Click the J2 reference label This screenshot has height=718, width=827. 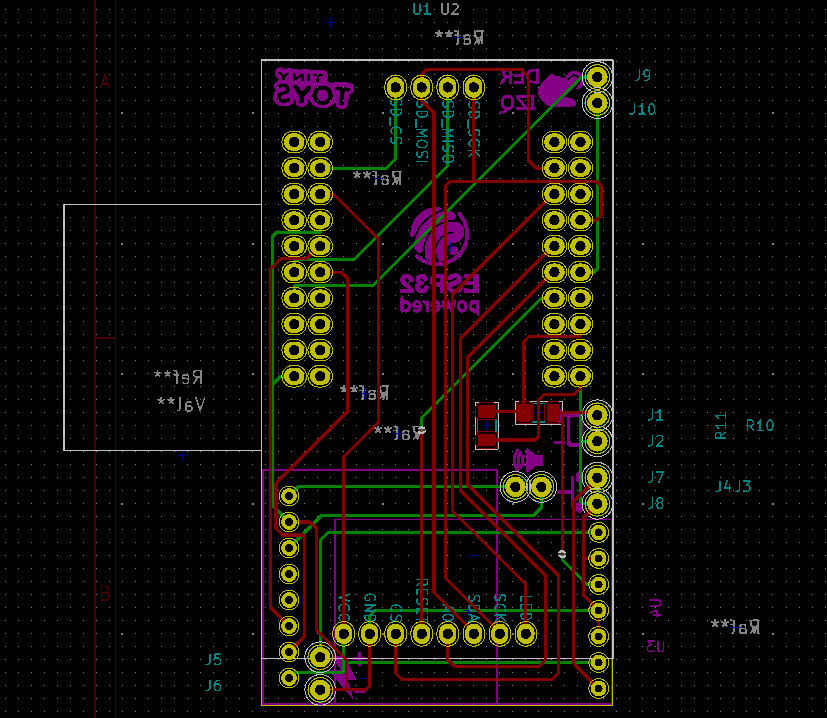(655, 441)
